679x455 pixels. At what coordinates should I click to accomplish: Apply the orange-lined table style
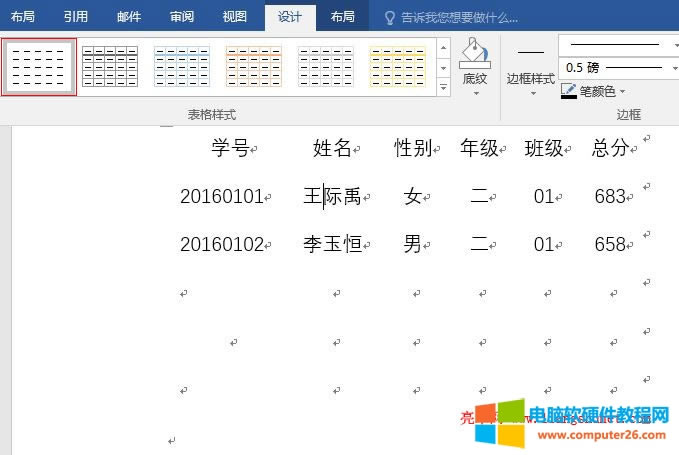pos(254,67)
